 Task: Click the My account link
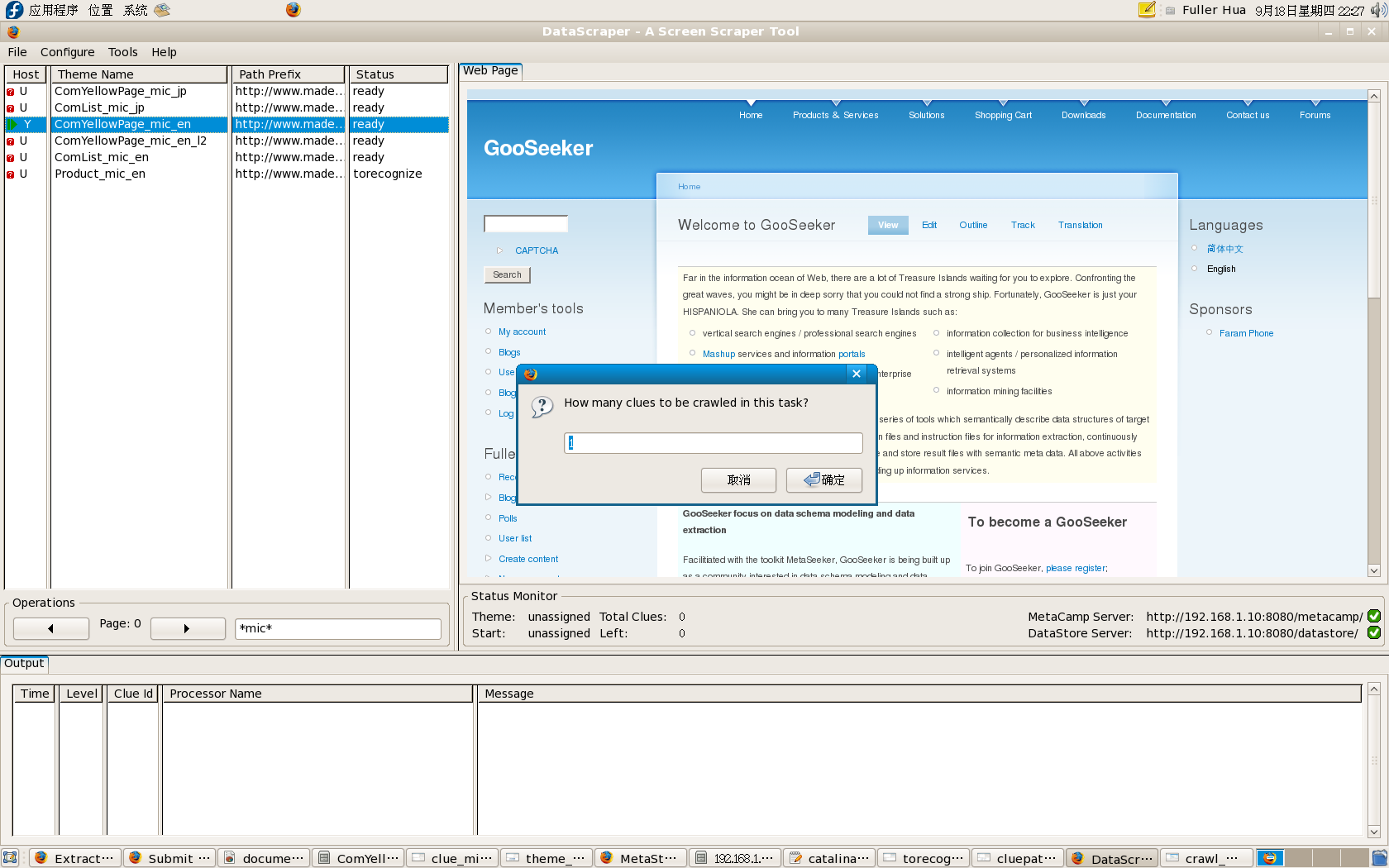(x=522, y=332)
